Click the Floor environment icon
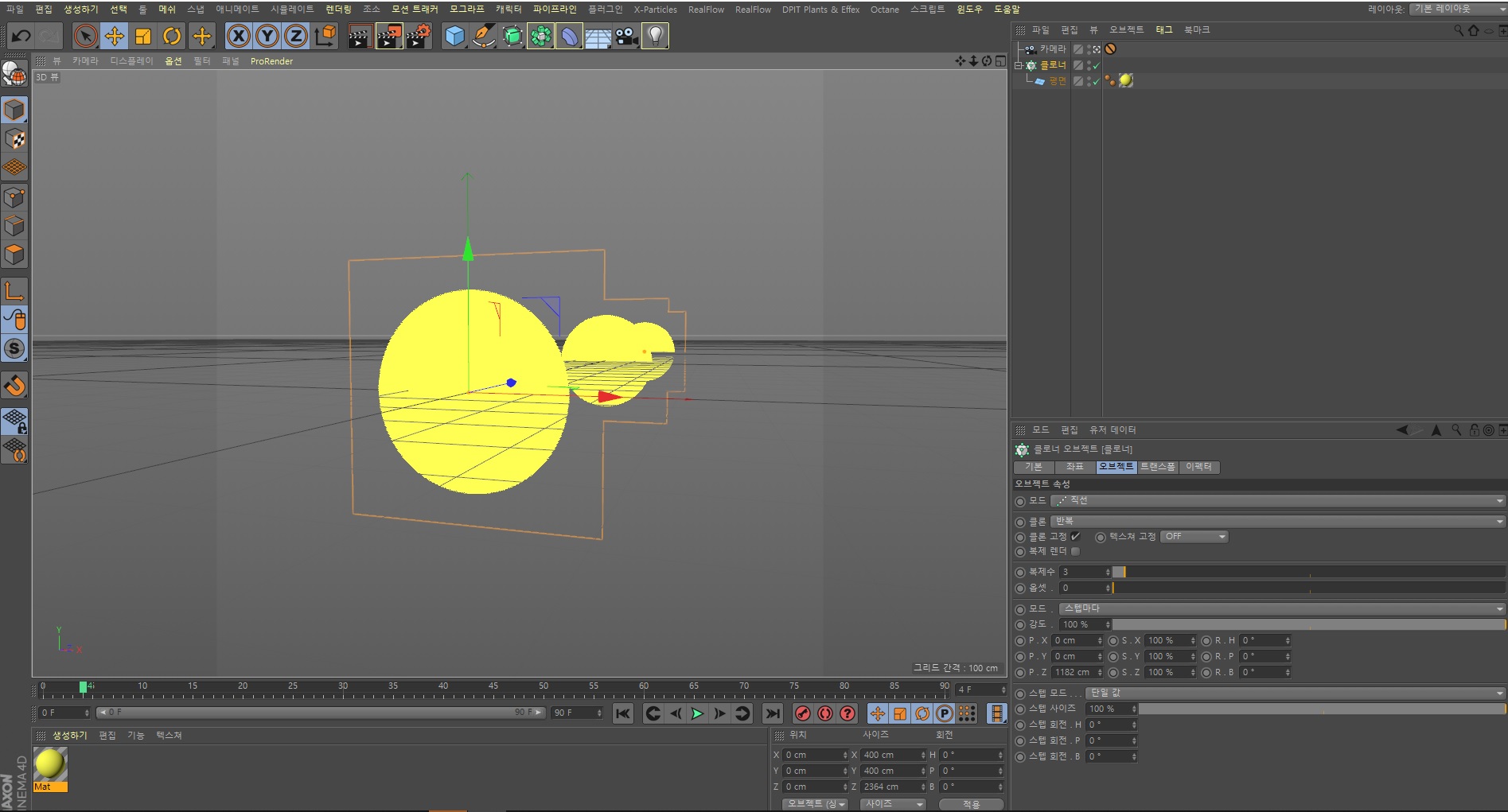This screenshot has height=812, width=1508. tap(598, 36)
